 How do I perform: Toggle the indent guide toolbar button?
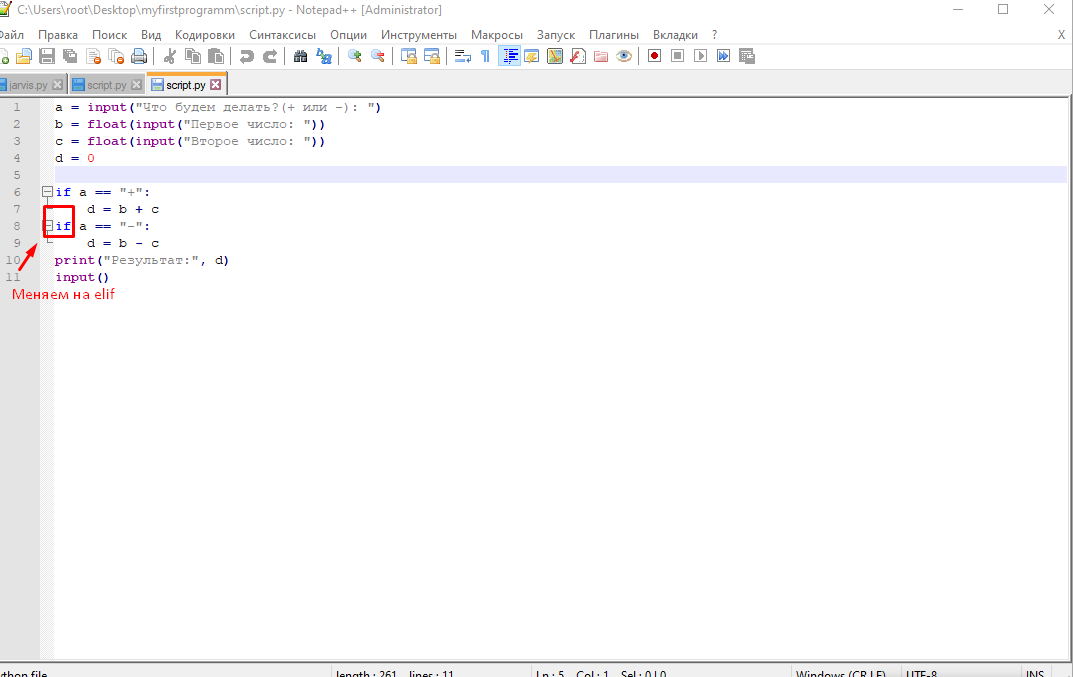(509, 56)
